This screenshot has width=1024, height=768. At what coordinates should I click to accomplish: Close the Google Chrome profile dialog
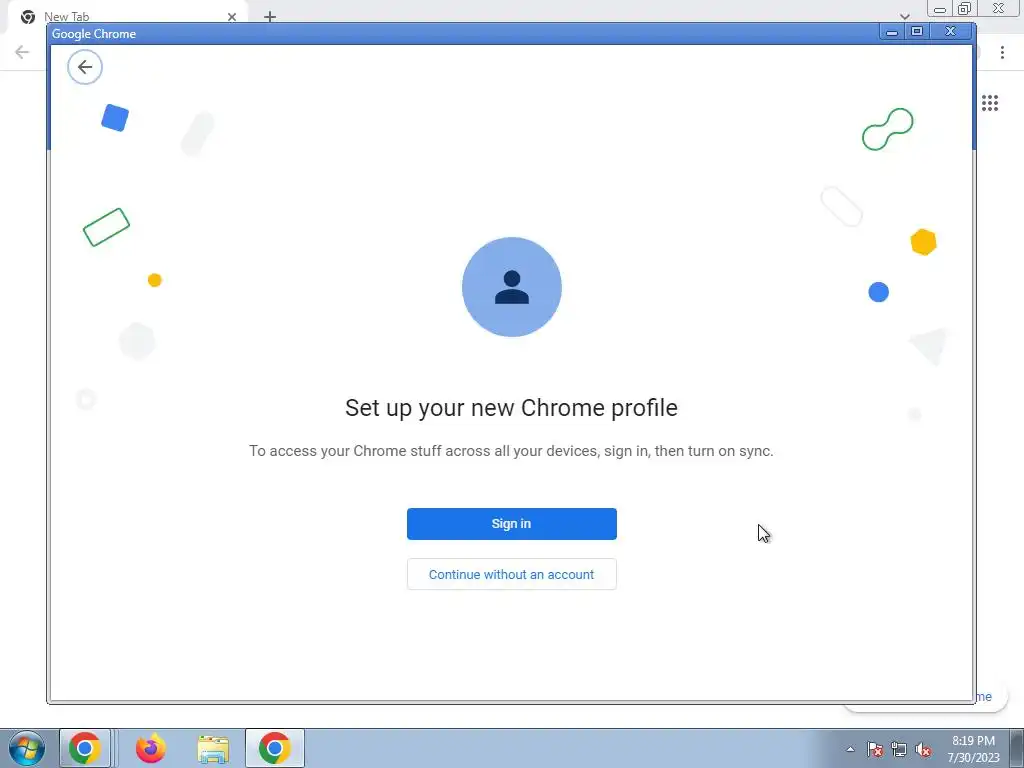coord(950,31)
